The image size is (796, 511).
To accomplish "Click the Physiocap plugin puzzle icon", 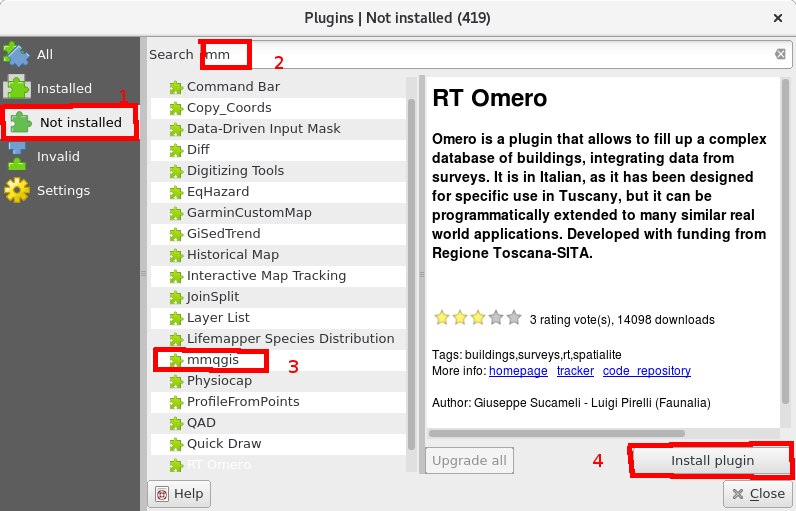I will 176,382.
